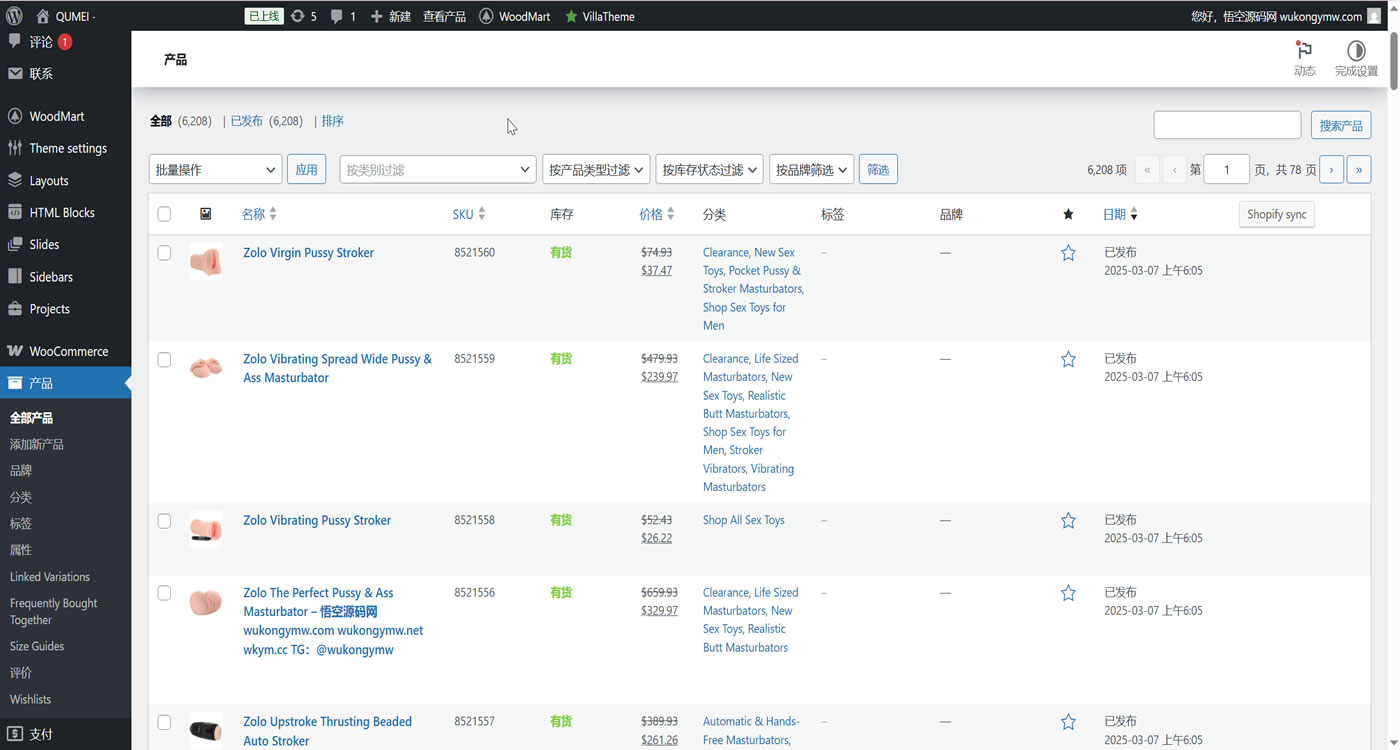This screenshot has height=750, width=1400.
Task: Click the 筛选 filter button
Action: pos(878,169)
